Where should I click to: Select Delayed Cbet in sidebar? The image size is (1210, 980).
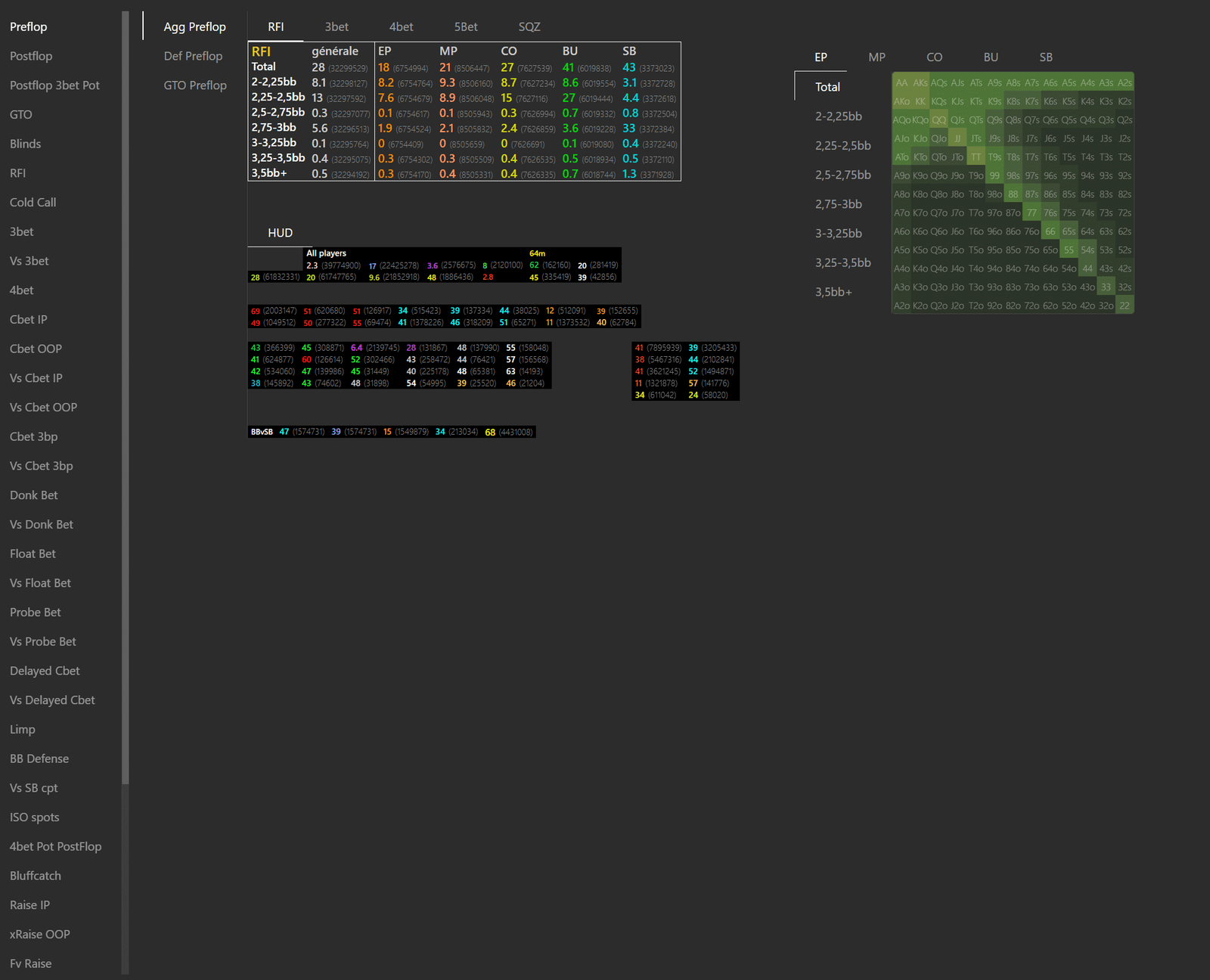(45, 671)
